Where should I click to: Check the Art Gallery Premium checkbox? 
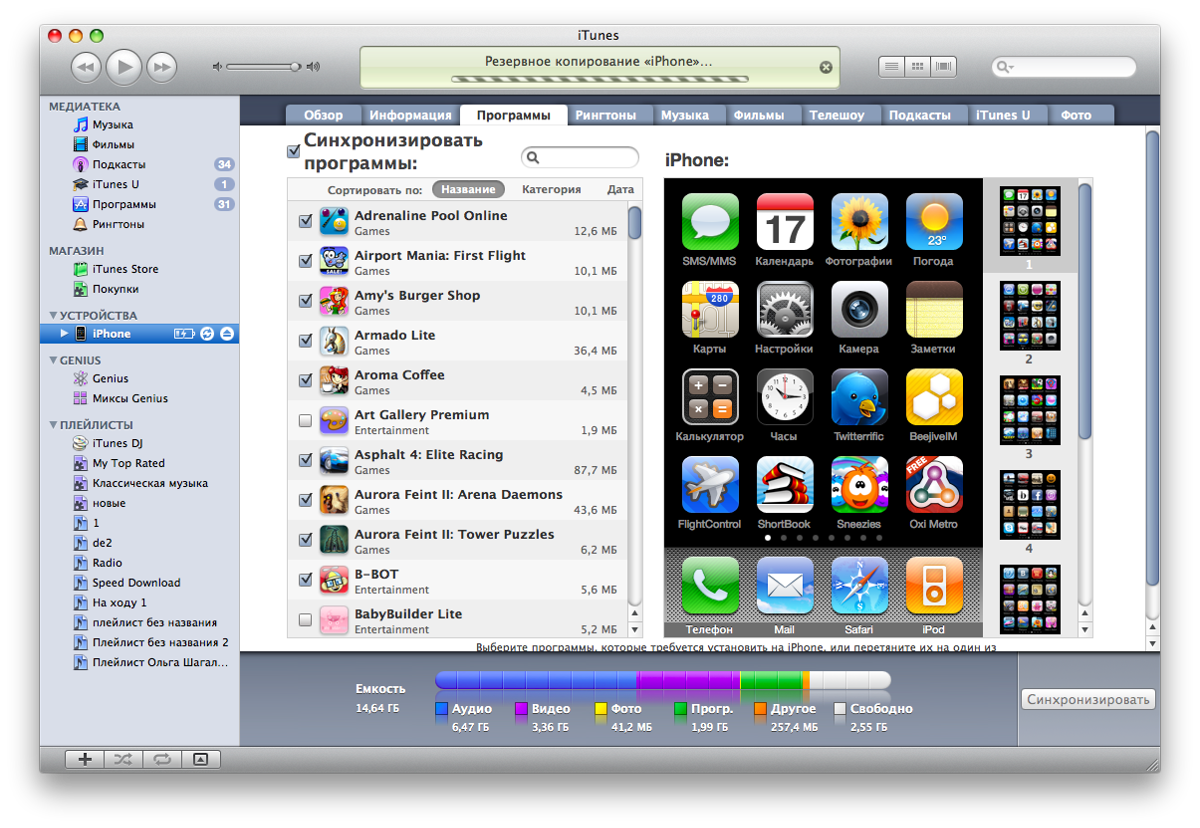pyautogui.click(x=306, y=421)
